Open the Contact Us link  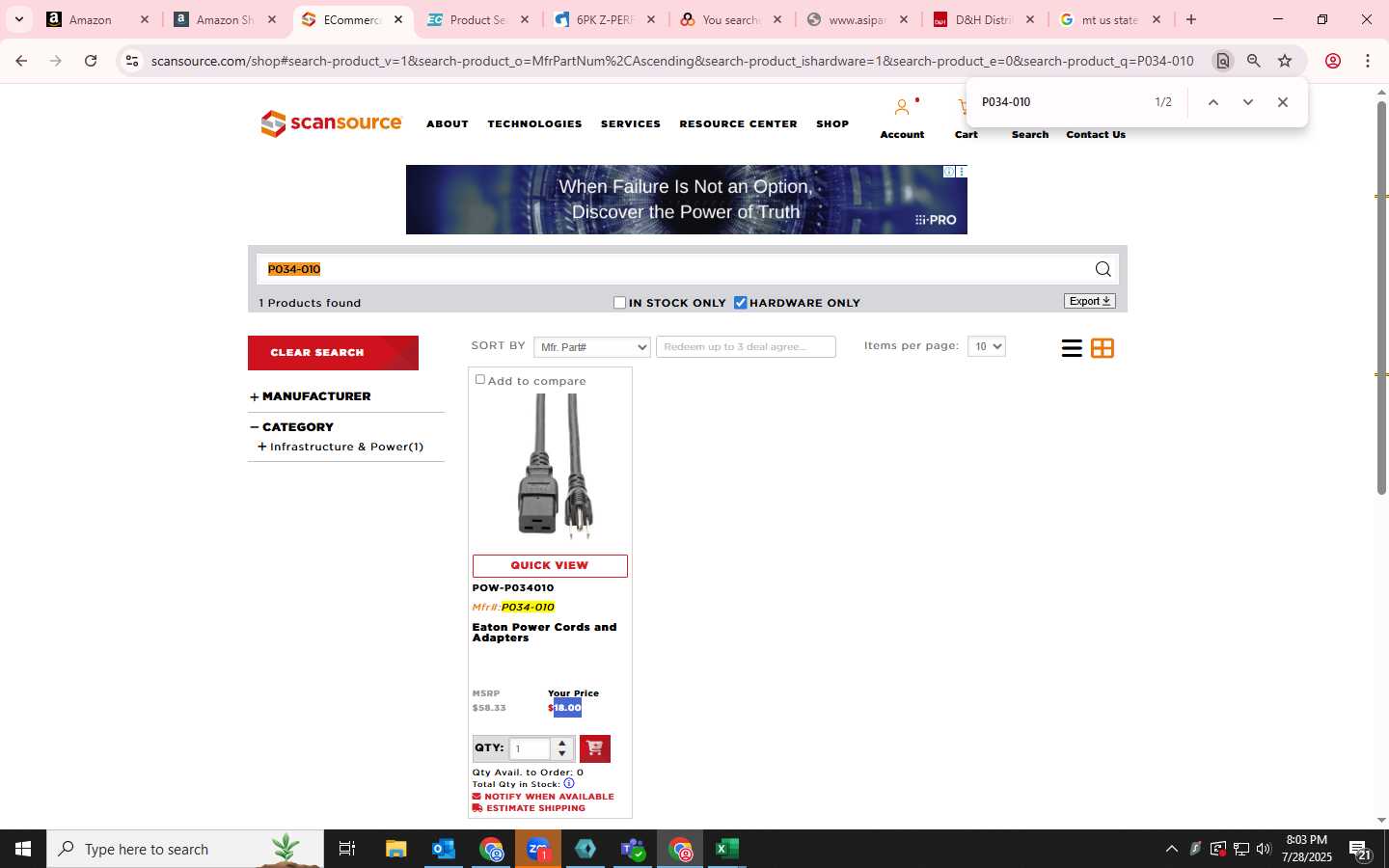pos(1096,135)
